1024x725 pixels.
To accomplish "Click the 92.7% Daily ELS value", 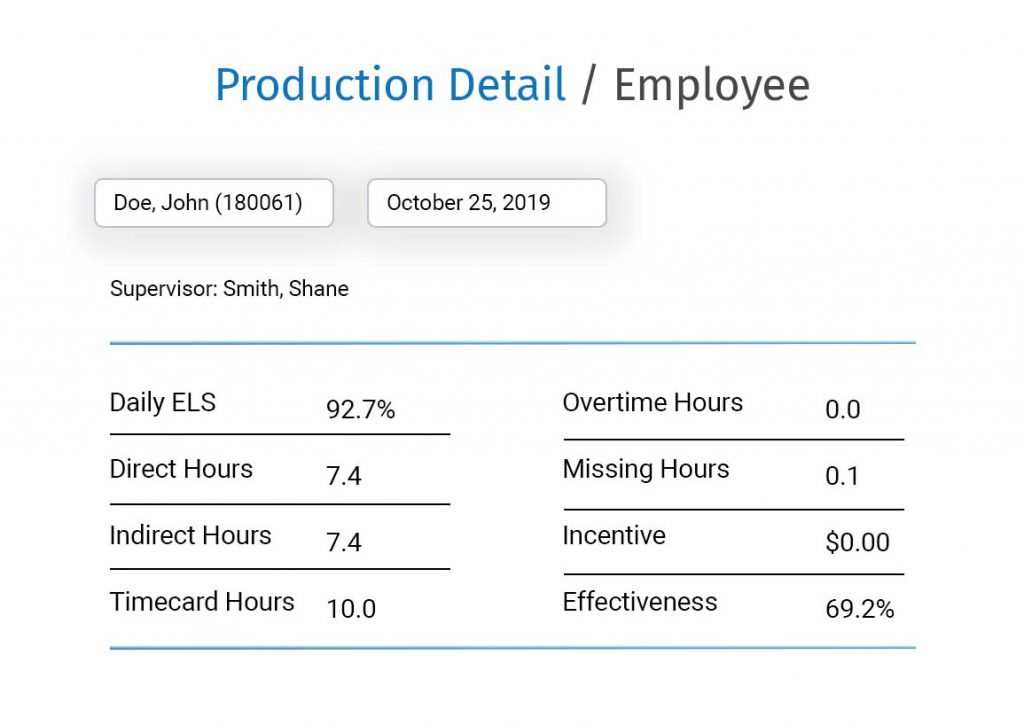I will [x=360, y=409].
